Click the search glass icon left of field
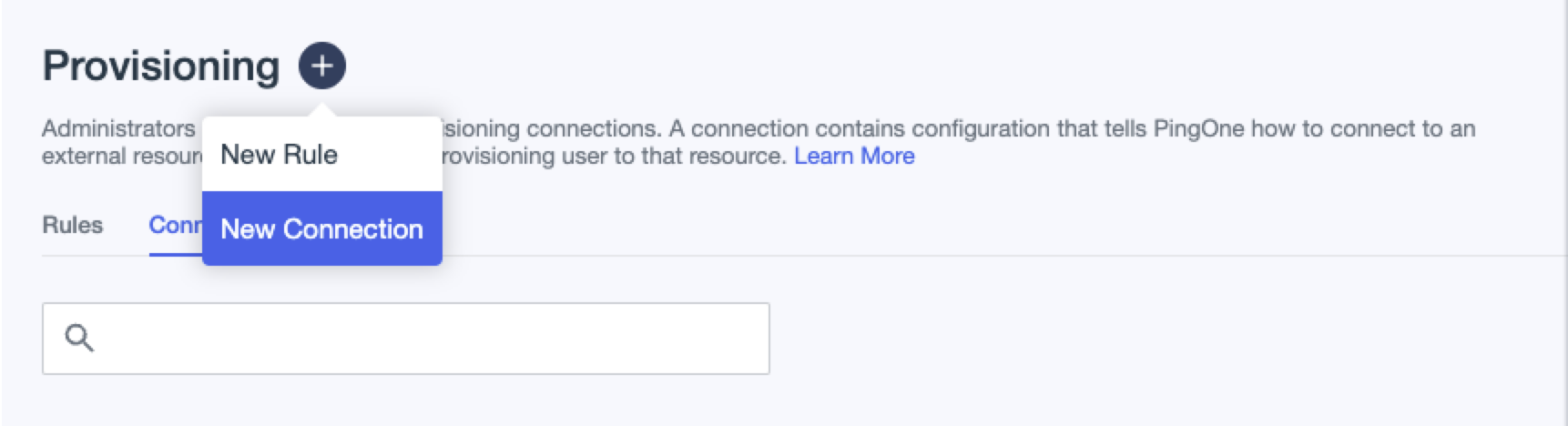Viewport: 1568px width, 426px height. (79, 339)
